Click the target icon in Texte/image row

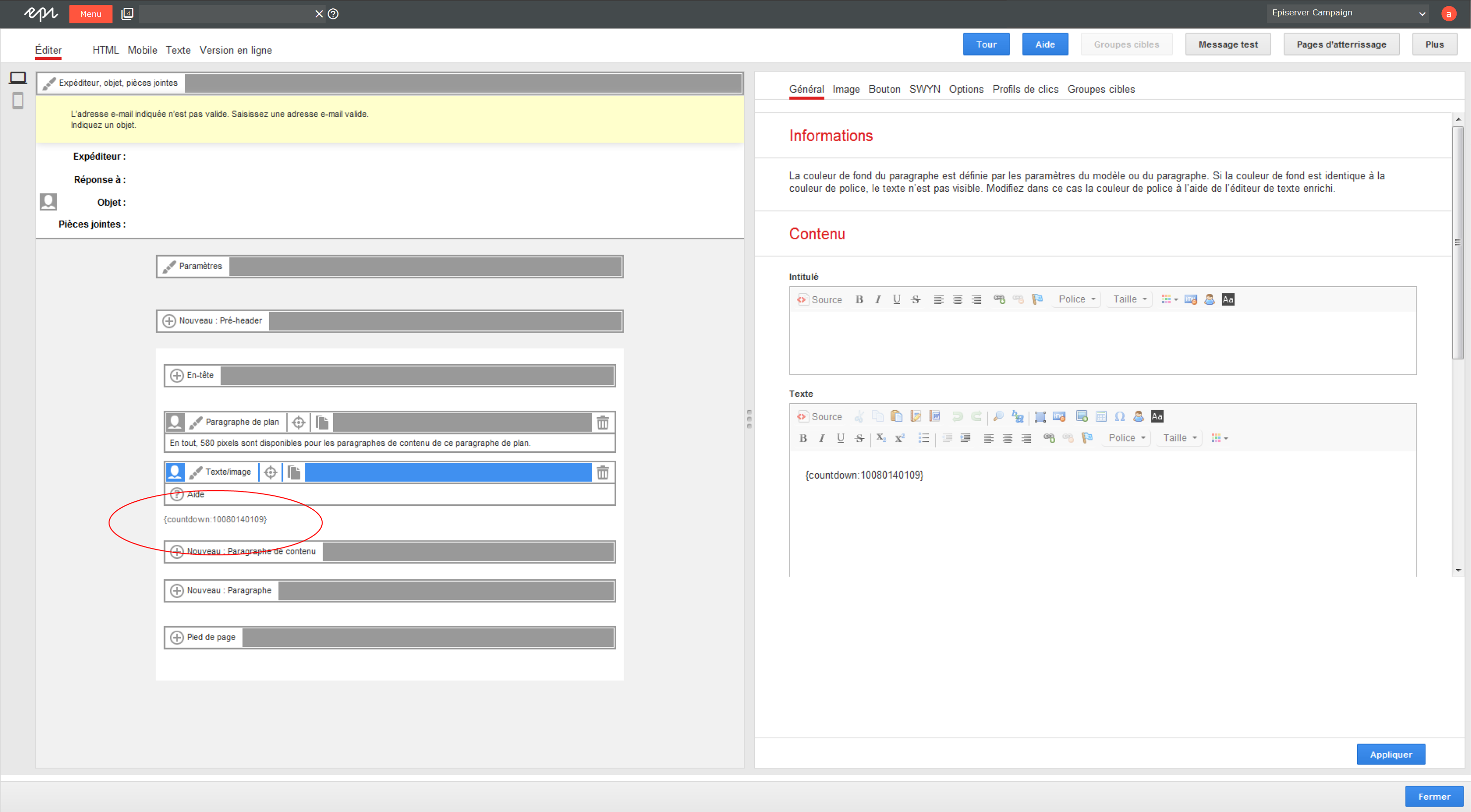tap(270, 473)
